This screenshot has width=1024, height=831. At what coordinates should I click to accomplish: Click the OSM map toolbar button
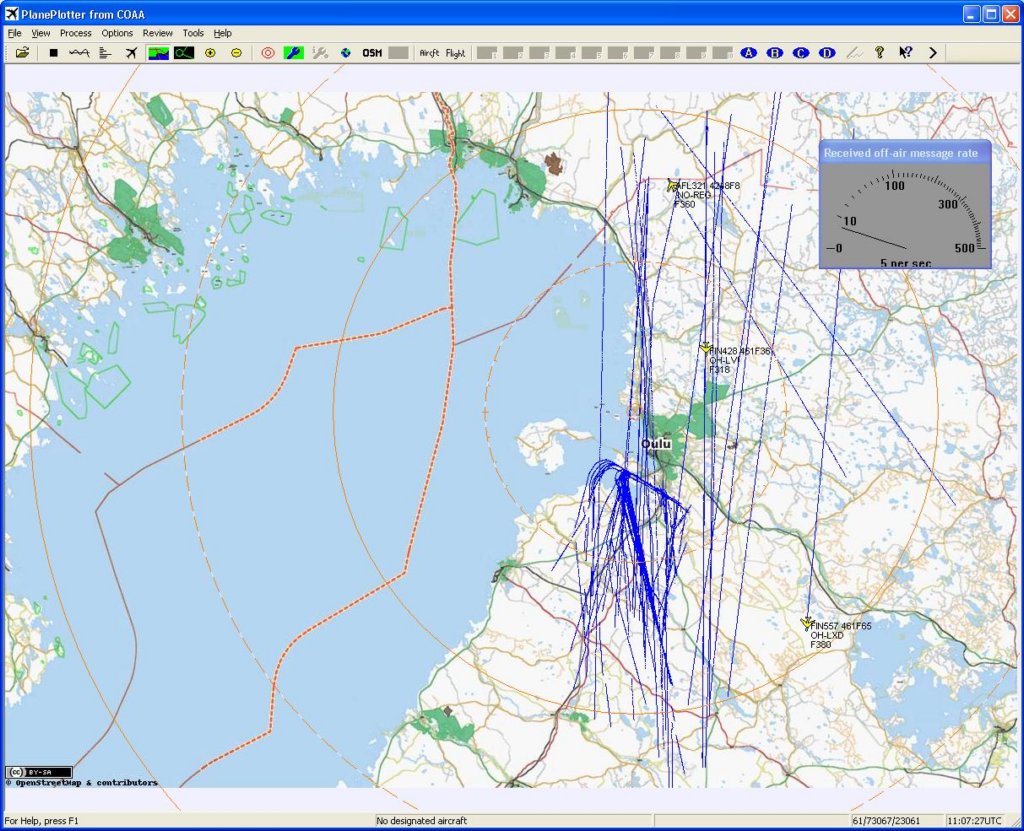[372, 53]
